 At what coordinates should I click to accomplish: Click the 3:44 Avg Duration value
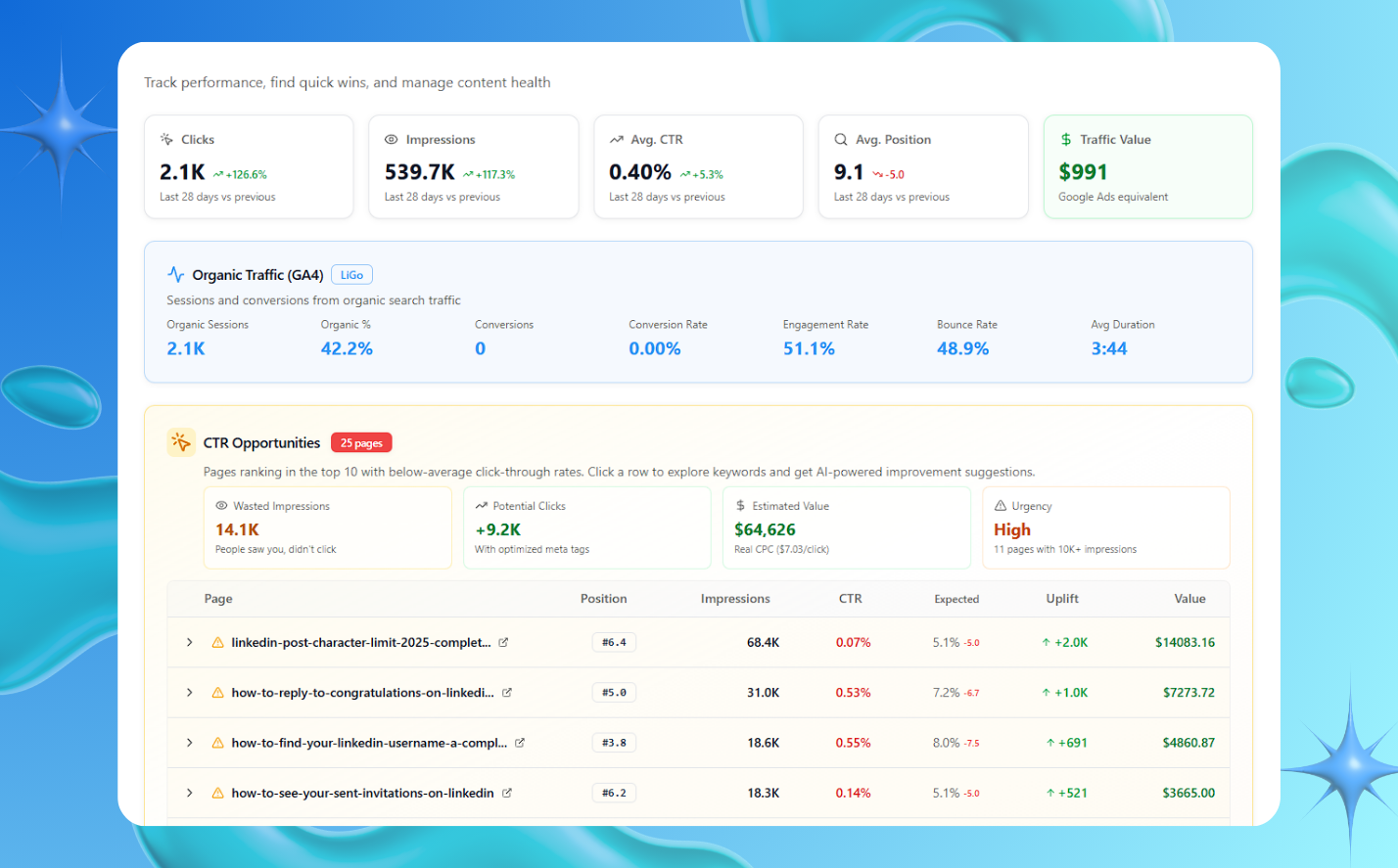pyautogui.click(x=1109, y=349)
